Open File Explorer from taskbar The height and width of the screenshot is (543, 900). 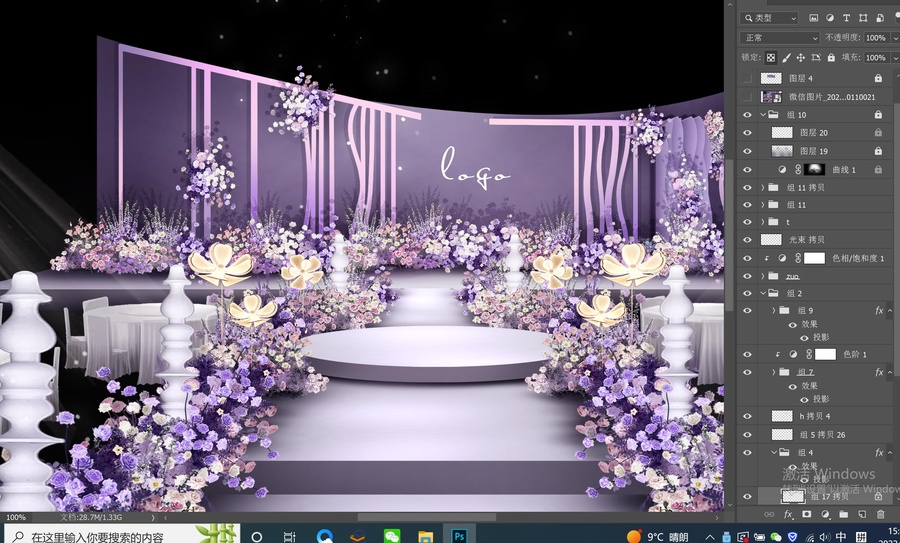click(425, 537)
